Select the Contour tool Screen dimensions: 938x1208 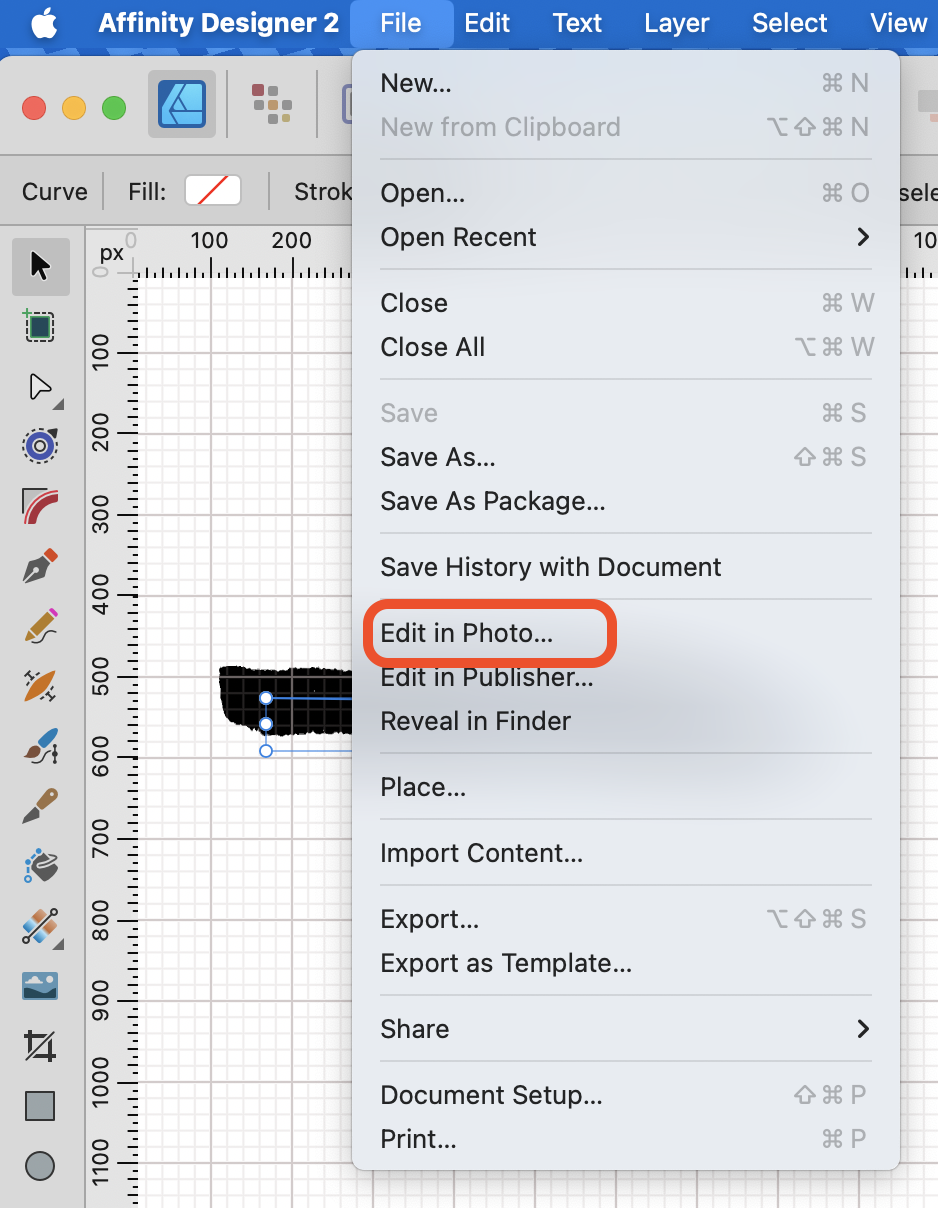point(40,446)
